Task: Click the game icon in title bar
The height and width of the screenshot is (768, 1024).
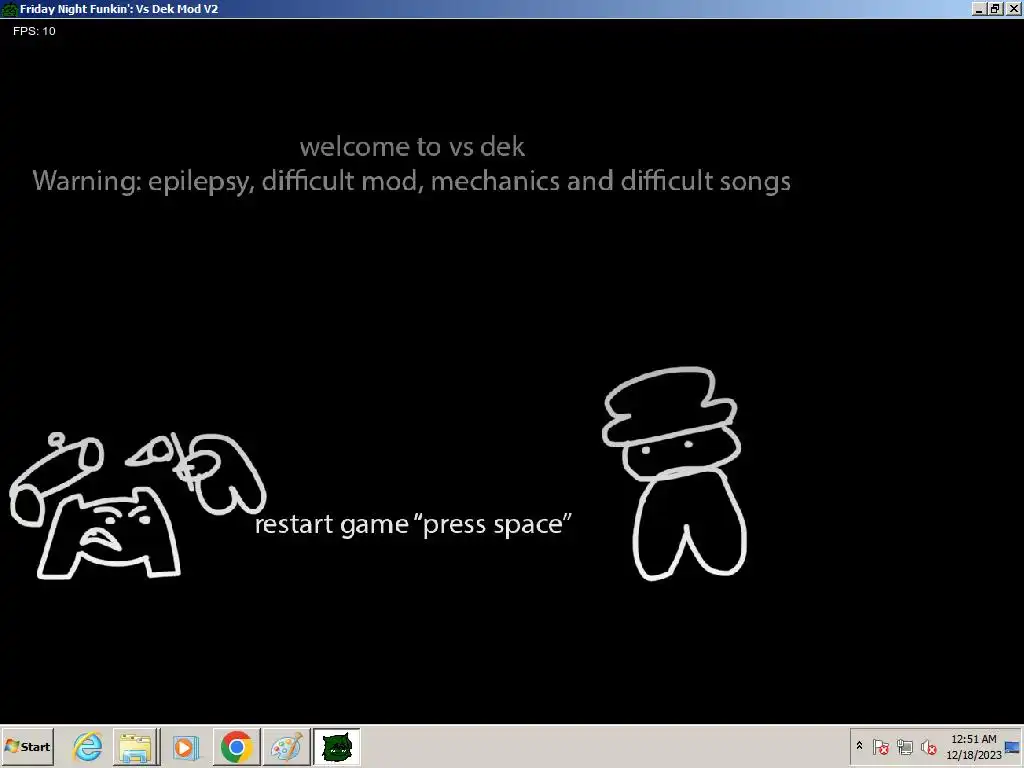Action: [9, 9]
